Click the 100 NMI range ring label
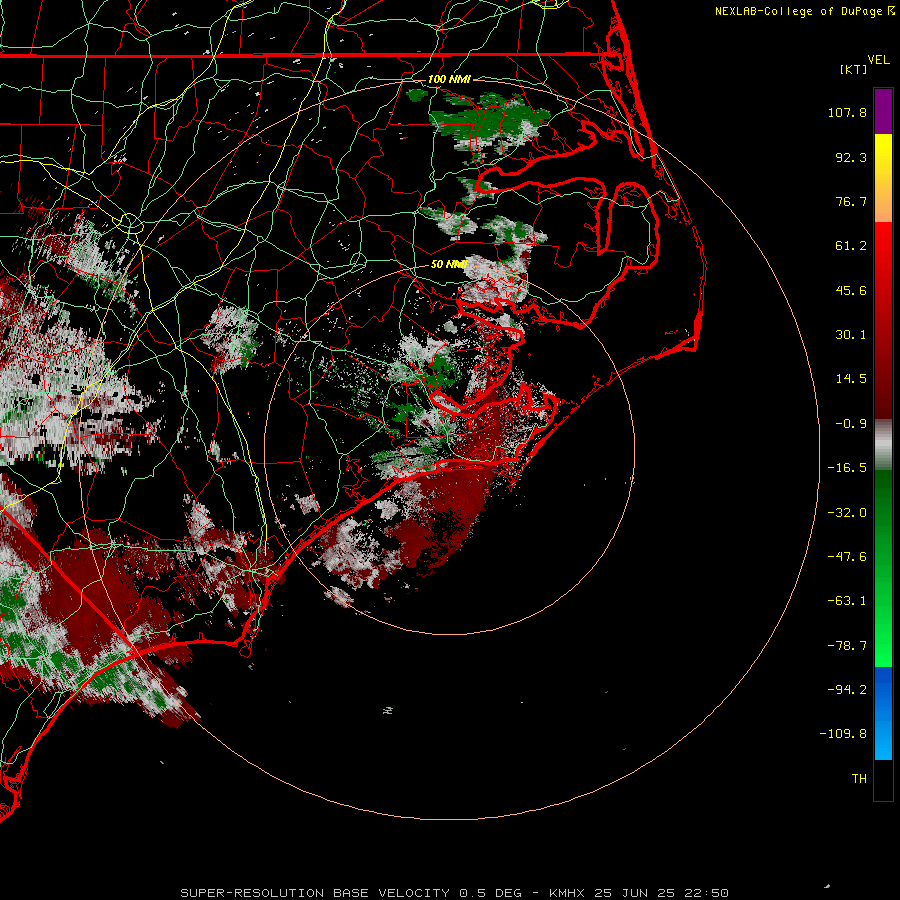Screen dimensions: 900x900 (449, 79)
